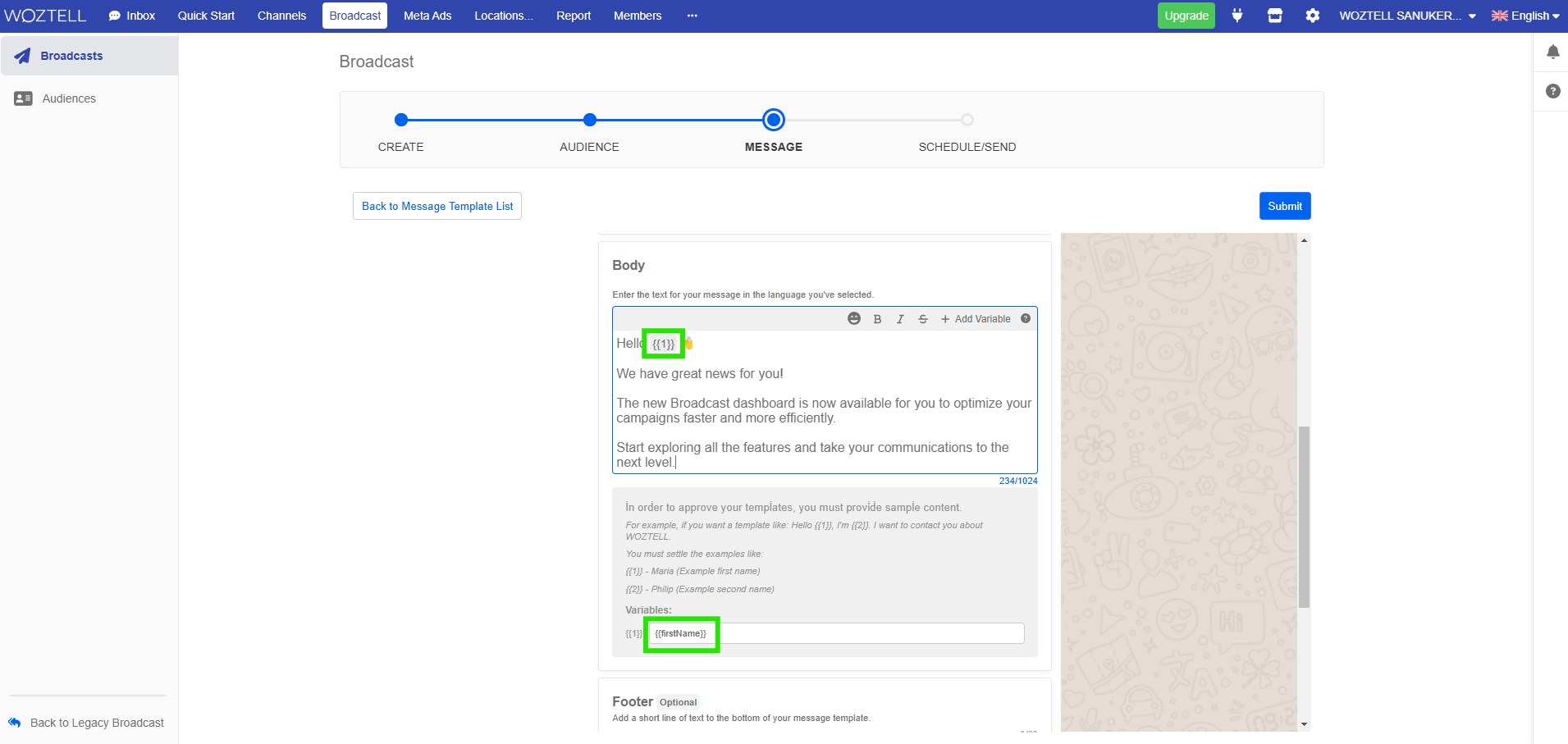
Task: Open the settings gear in the top bar
Action: pos(1312,15)
